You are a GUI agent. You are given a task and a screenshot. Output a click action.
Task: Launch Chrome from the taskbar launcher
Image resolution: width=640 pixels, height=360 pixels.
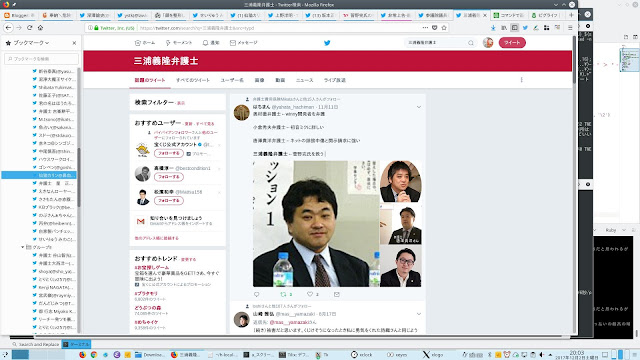click(x=94, y=355)
